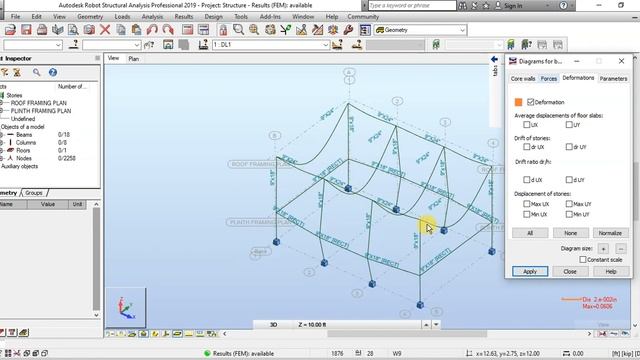Click the viewport horizontal scrollbar
The height and width of the screenshot is (360, 640).
point(407,334)
